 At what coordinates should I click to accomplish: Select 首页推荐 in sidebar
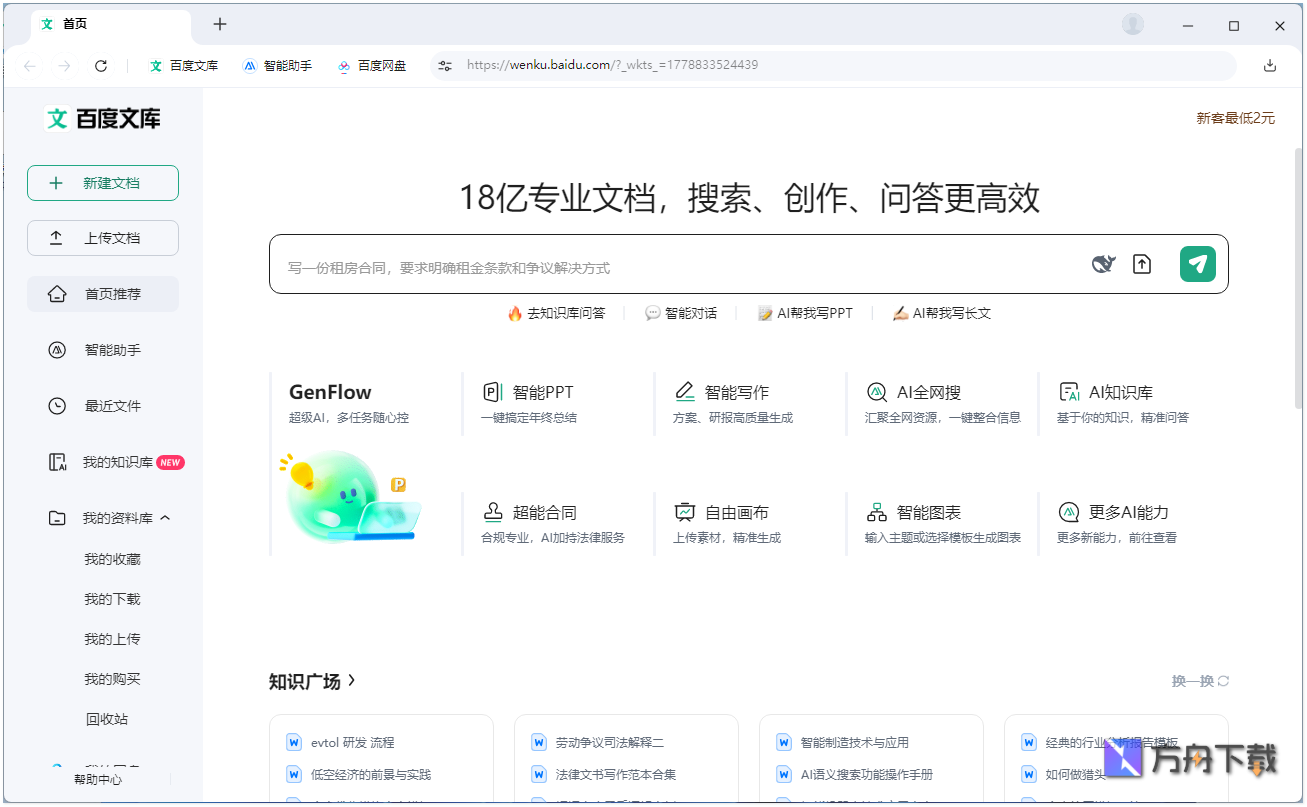pos(103,294)
